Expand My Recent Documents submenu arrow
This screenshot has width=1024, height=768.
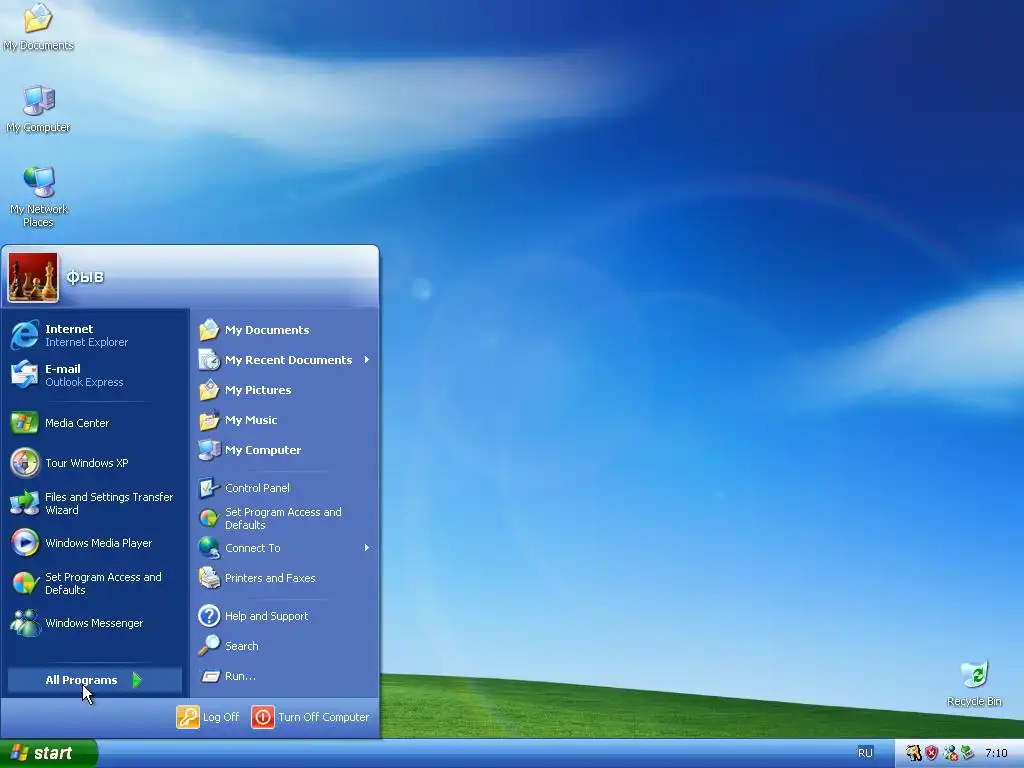click(x=367, y=360)
